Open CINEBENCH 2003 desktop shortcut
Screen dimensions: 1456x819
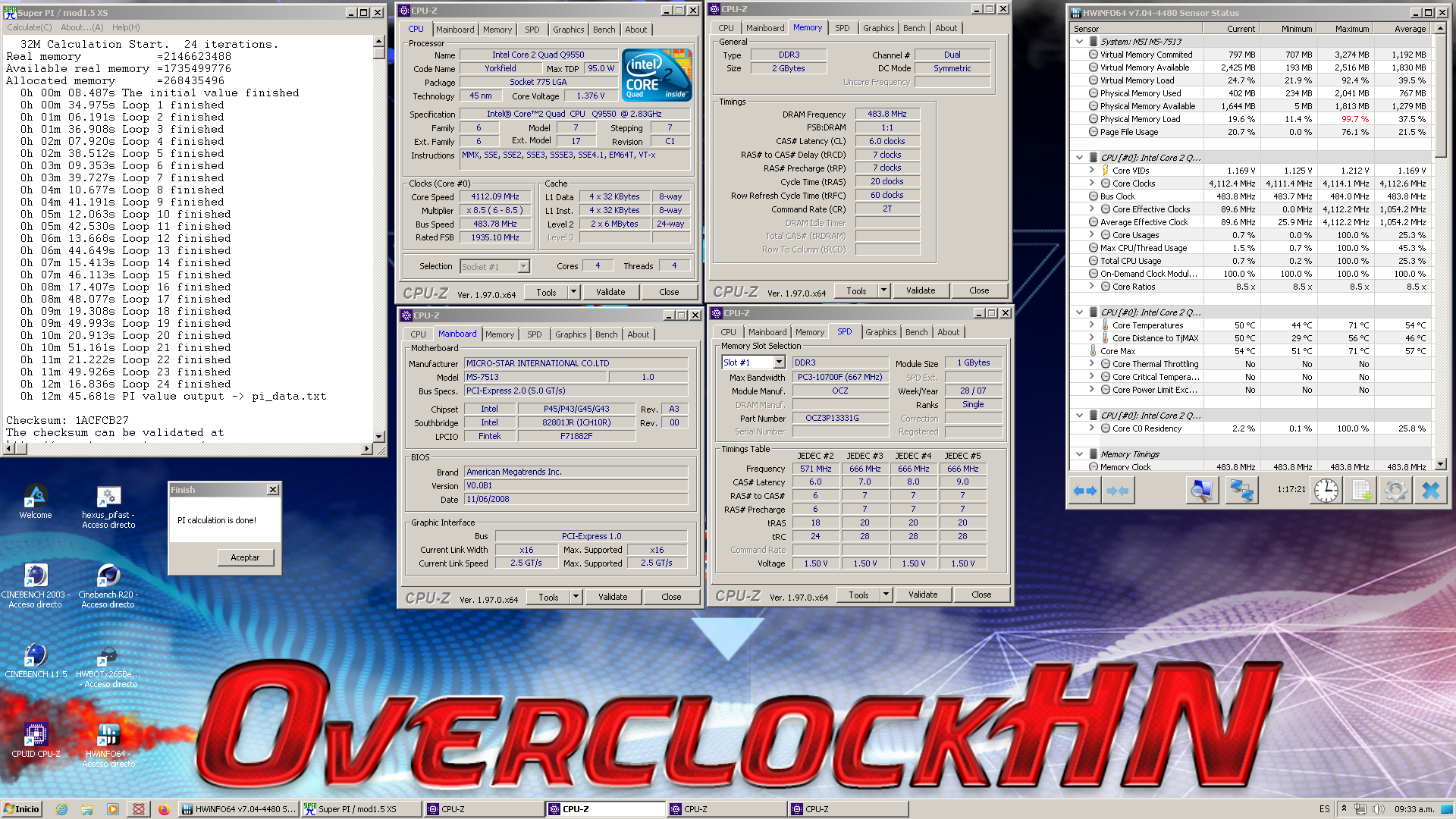(x=35, y=586)
